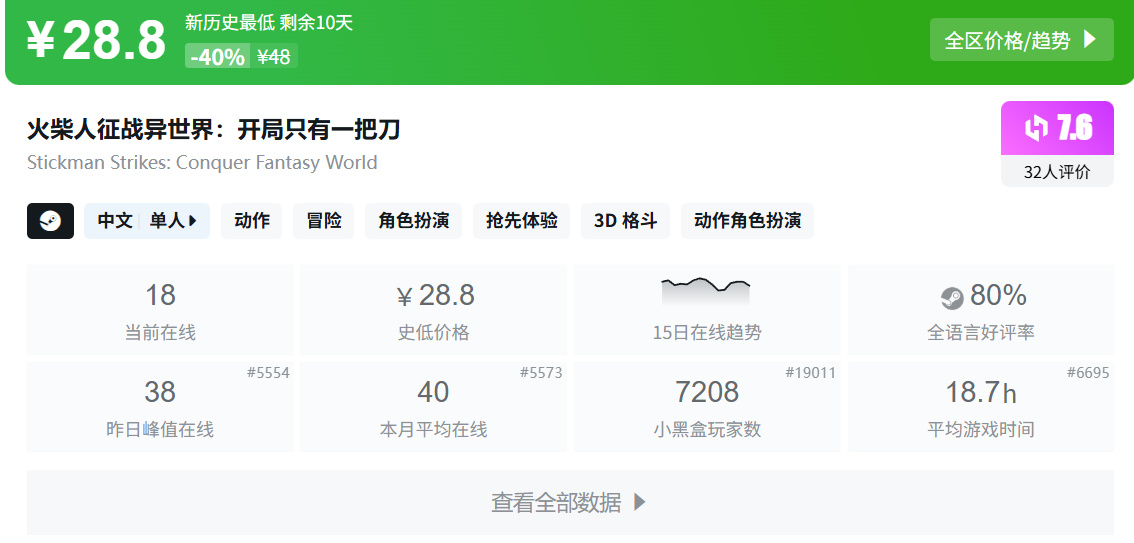Select the 冒险 tag
This screenshot has width=1134, height=543.
click(323, 221)
